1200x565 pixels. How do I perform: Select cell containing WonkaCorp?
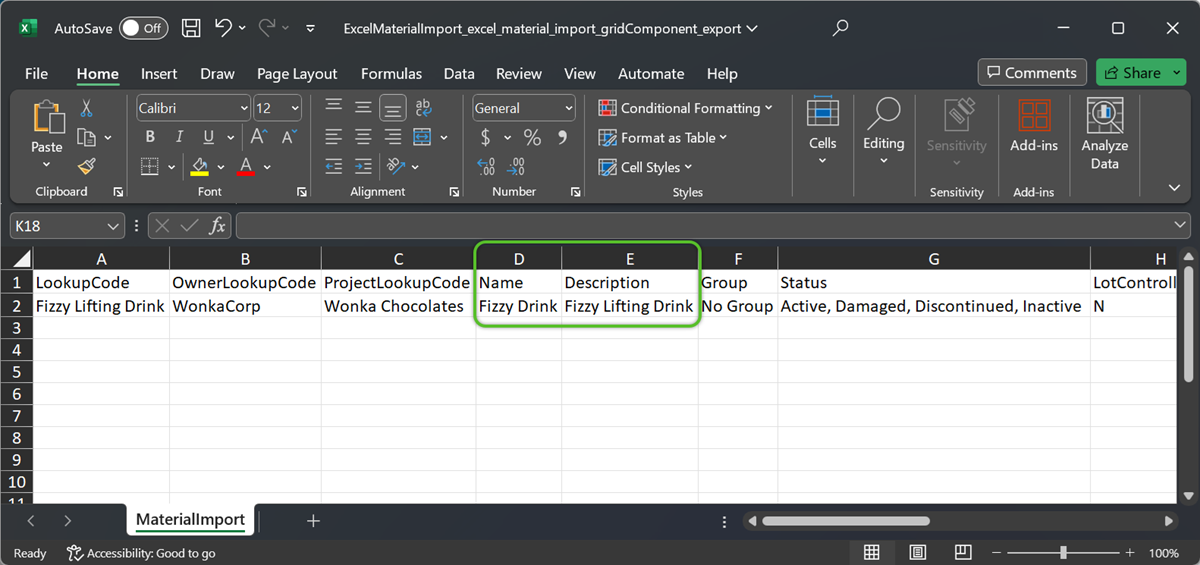point(245,306)
